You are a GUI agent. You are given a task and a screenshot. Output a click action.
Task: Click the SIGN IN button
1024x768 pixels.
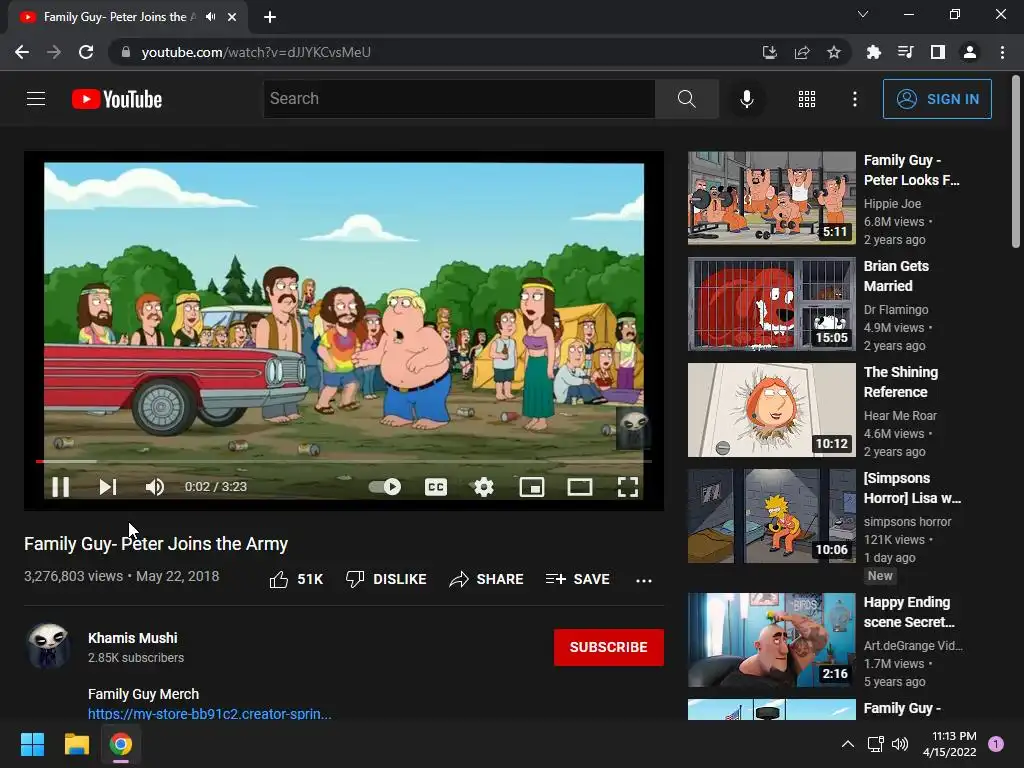coord(937,99)
